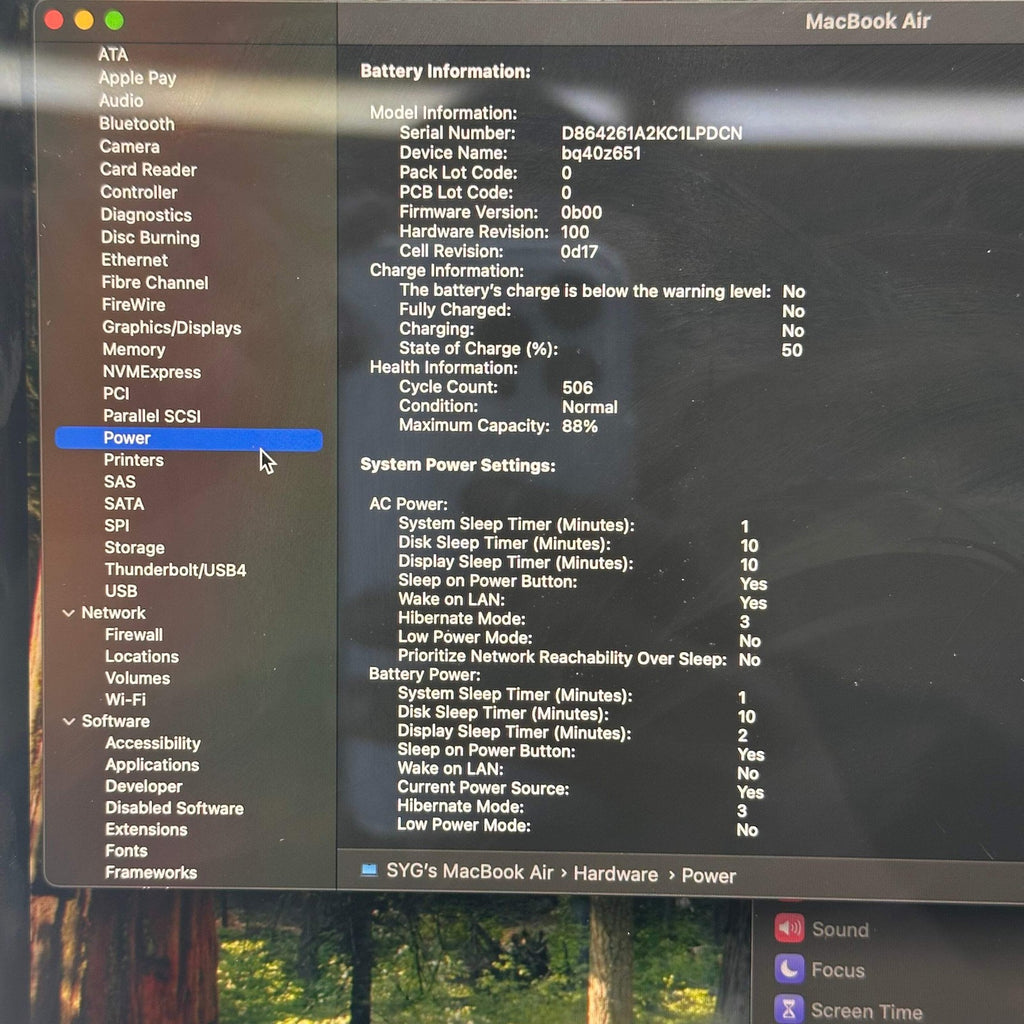The width and height of the screenshot is (1024, 1024).
Task: Click Hardware in the path bar
Action: coord(616,874)
